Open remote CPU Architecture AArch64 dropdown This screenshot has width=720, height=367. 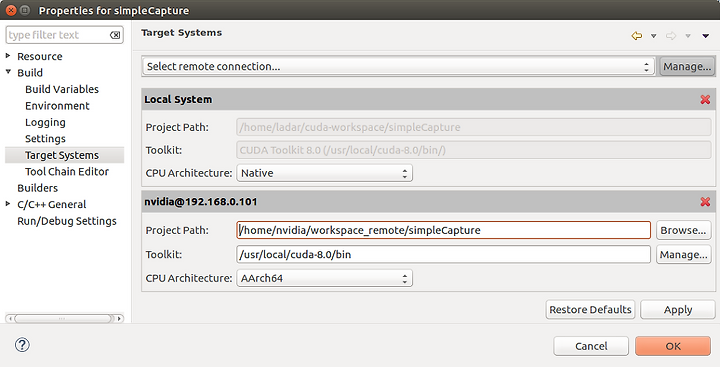(x=324, y=278)
